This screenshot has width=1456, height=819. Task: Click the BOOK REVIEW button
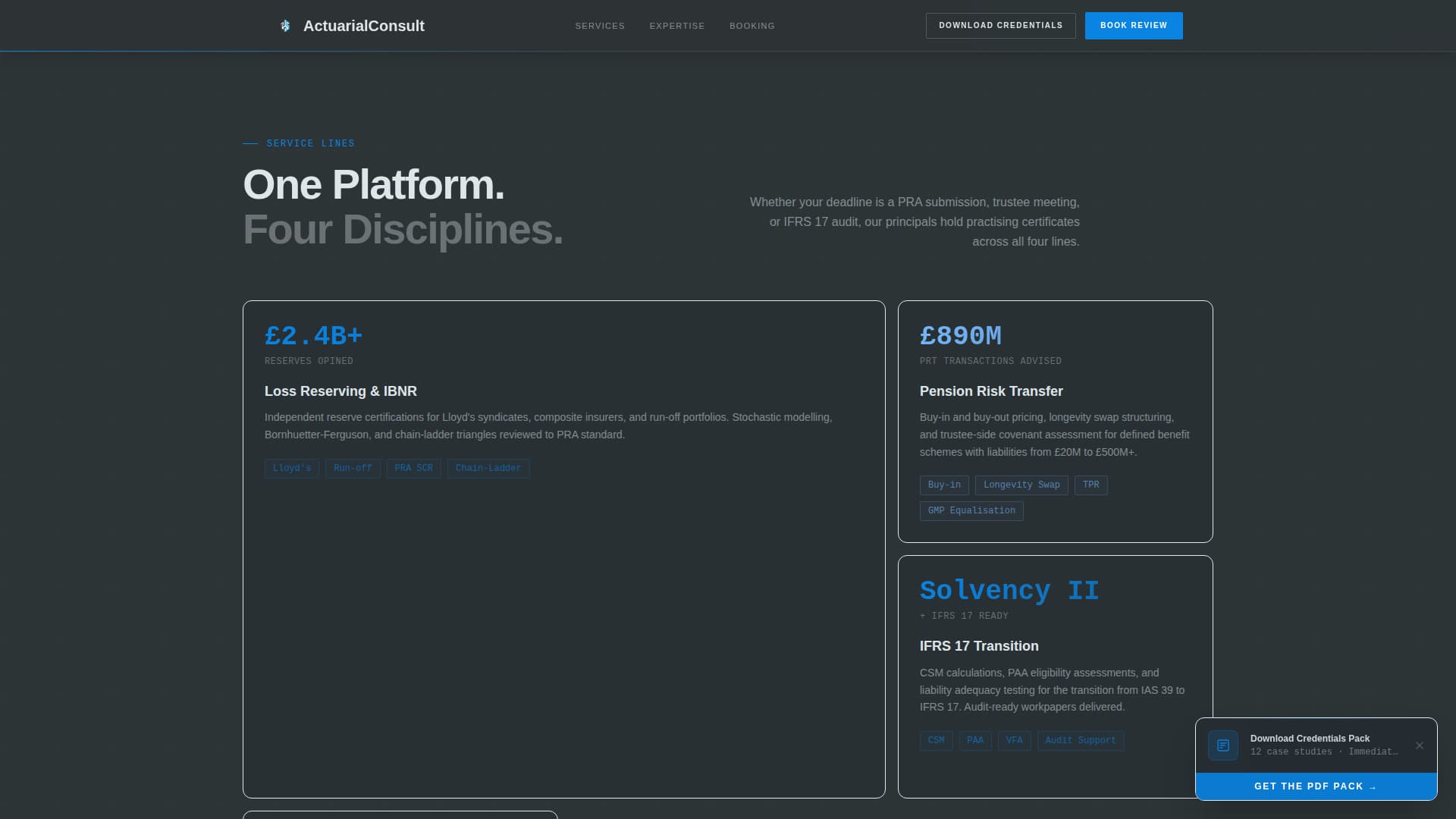1133,25
